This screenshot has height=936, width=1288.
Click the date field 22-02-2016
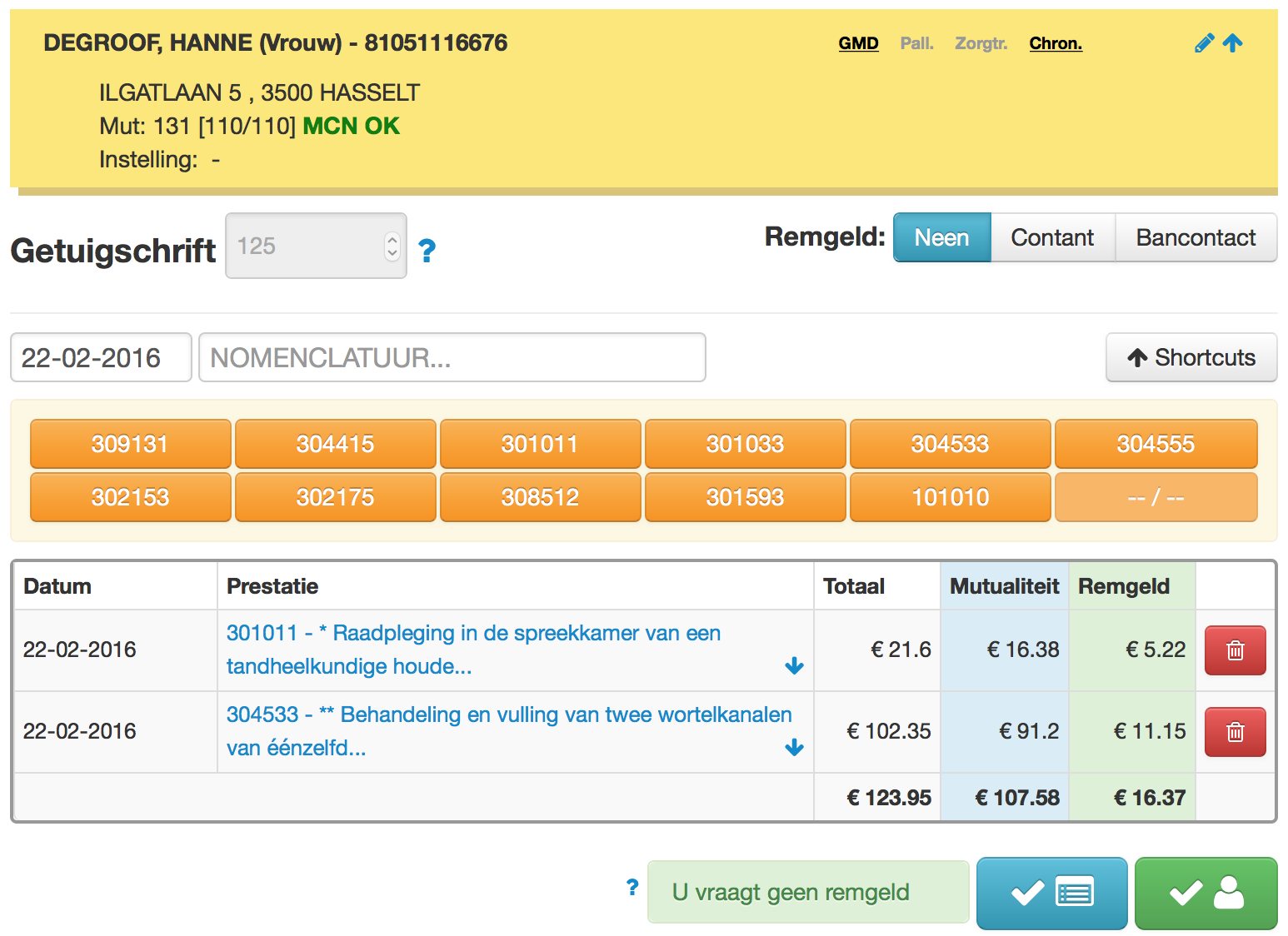point(101,357)
